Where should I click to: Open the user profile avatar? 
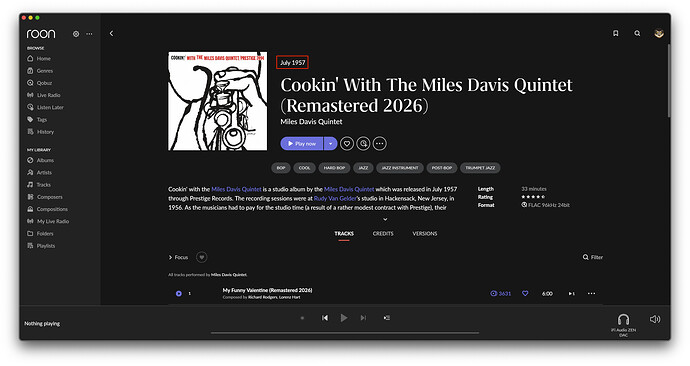pyautogui.click(x=658, y=33)
